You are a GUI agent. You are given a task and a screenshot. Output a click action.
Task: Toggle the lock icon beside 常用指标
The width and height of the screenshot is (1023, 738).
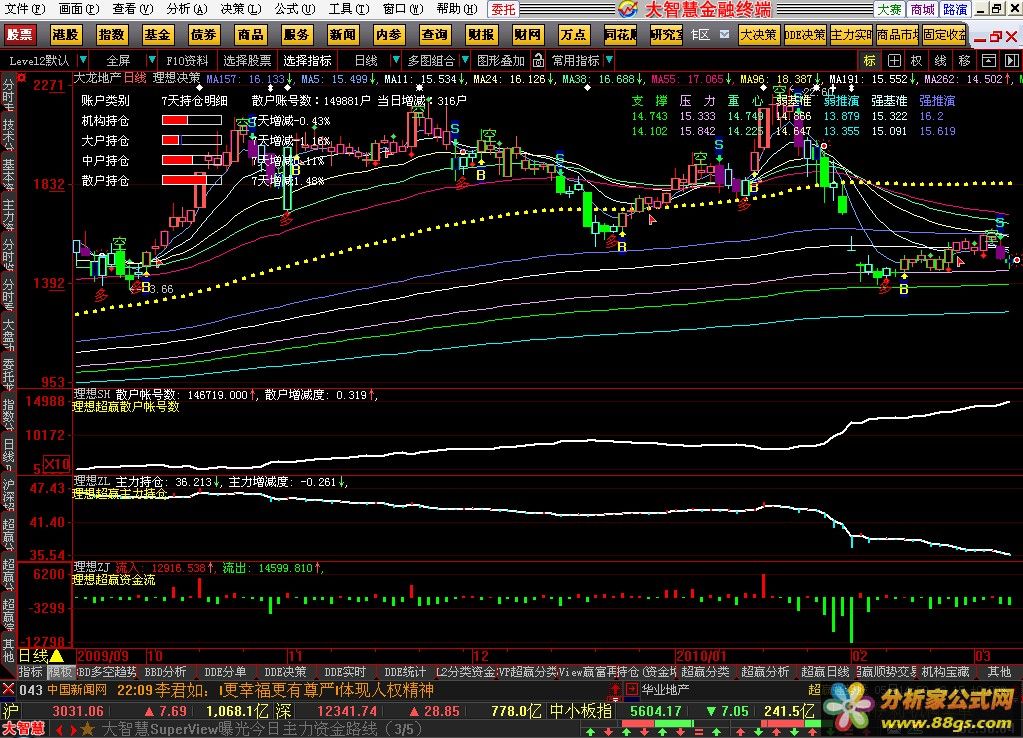click(x=538, y=61)
